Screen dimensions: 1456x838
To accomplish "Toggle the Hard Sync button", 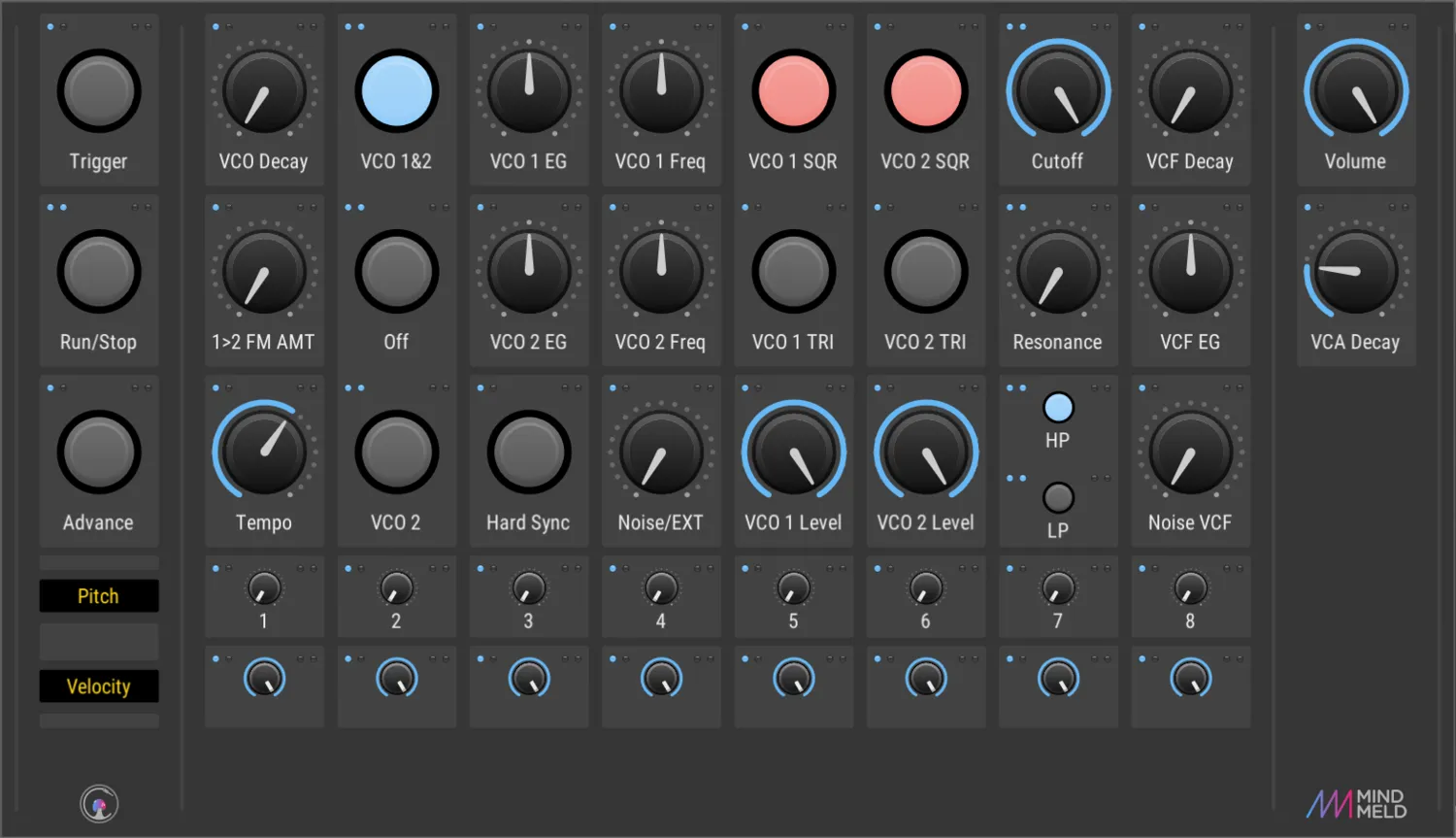I will 529,453.
